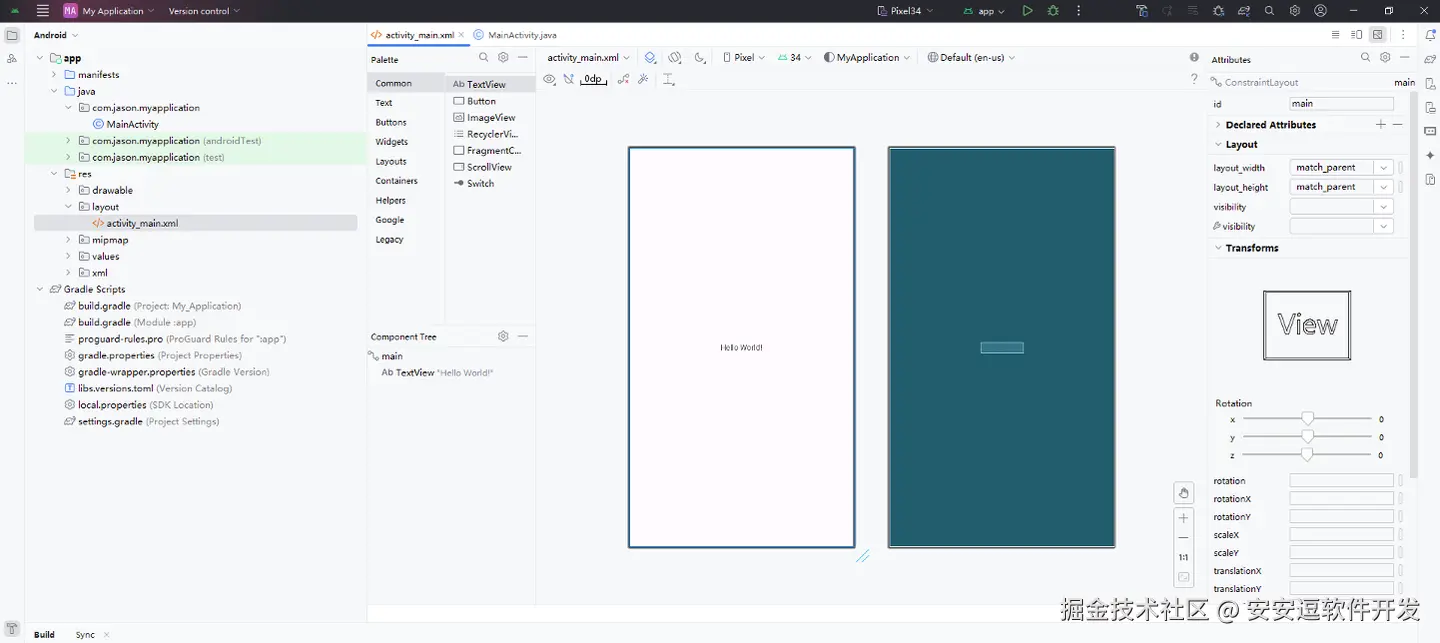Expand Declared Attributes section
The image size is (1440, 643).
[x=1218, y=125]
